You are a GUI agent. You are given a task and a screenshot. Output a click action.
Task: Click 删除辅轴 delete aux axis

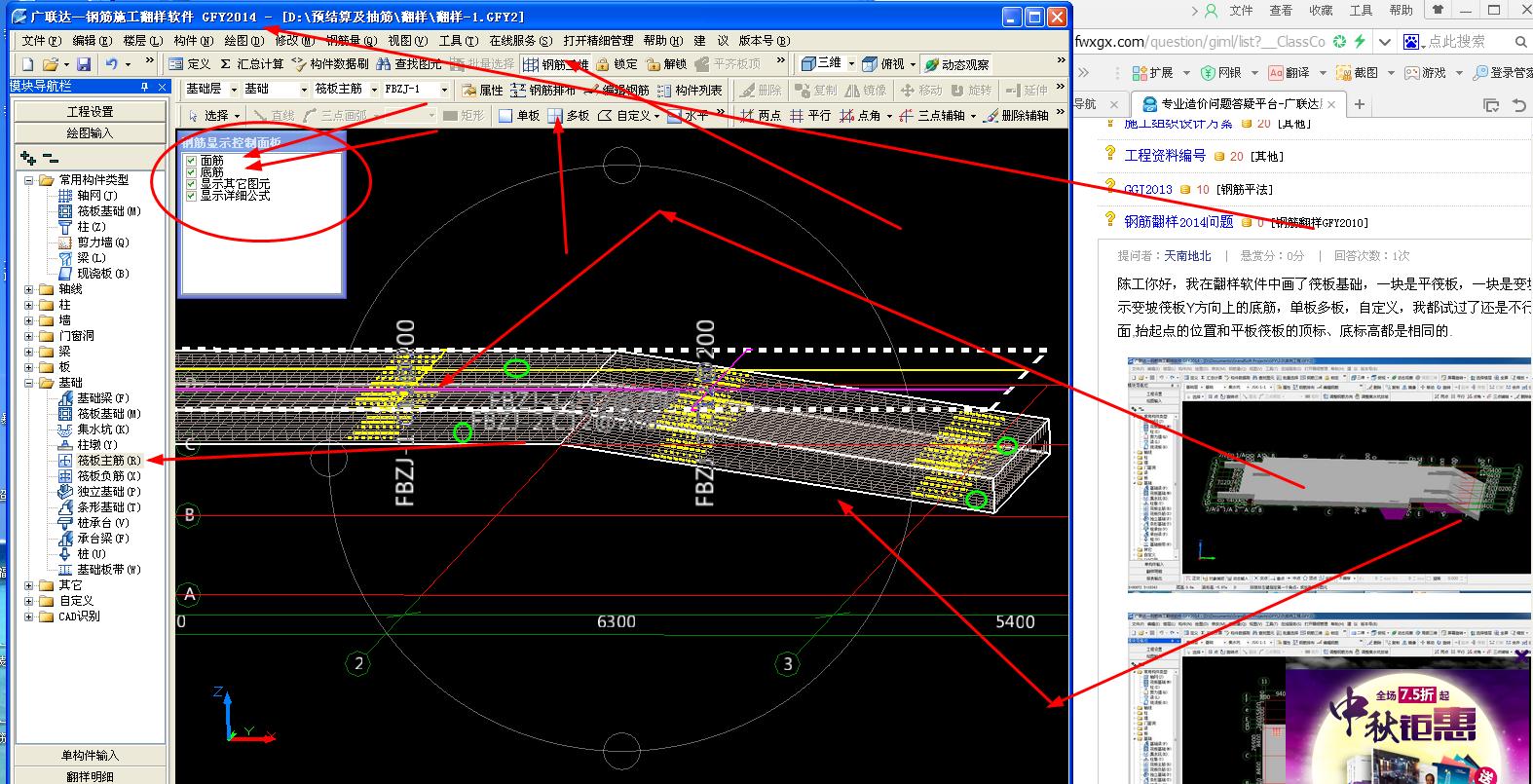tap(1016, 115)
